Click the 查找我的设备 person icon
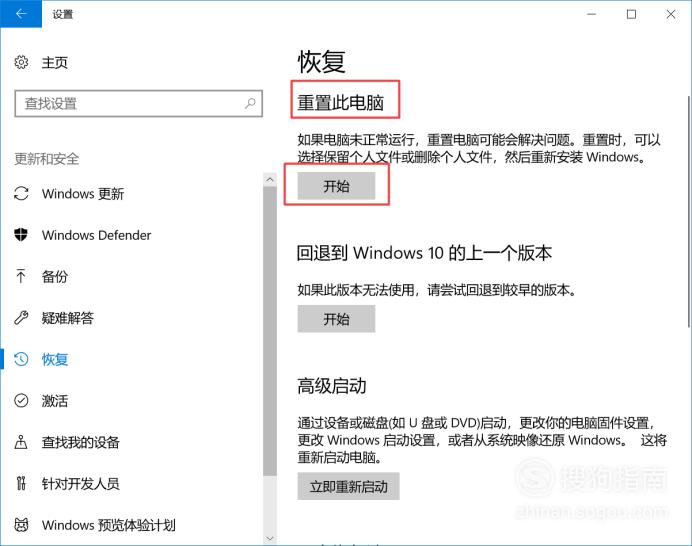This screenshot has height=546, width=692. tap(21, 442)
